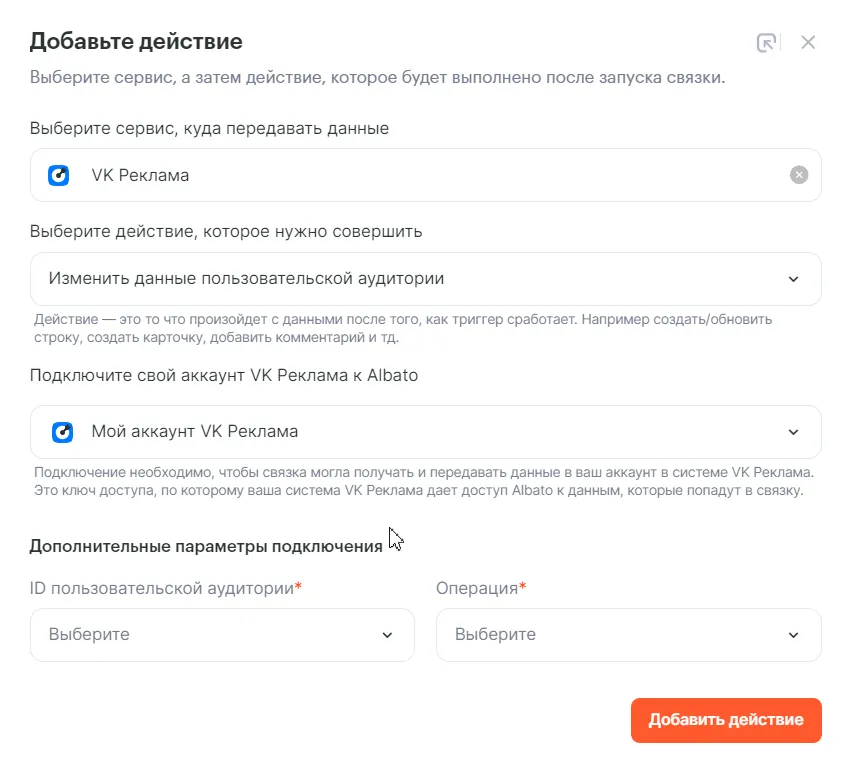
Task: Open the ID пользовательской аудитории dropdown
Action: pyautogui.click(x=210, y=635)
